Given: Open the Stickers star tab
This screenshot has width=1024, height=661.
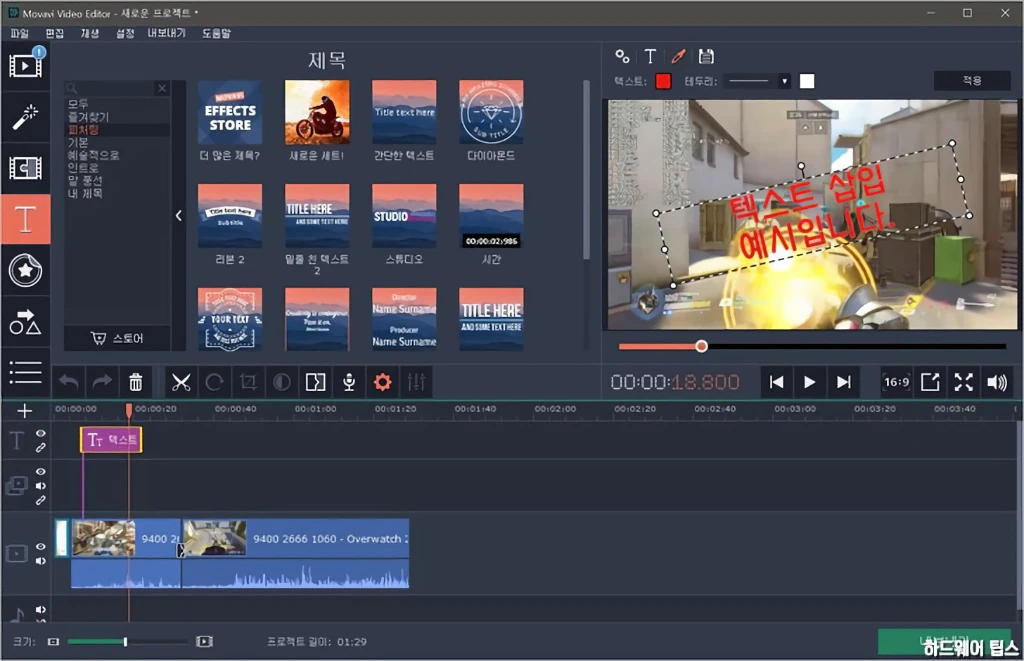Looking at the screenshot, I should pos(25,270).
